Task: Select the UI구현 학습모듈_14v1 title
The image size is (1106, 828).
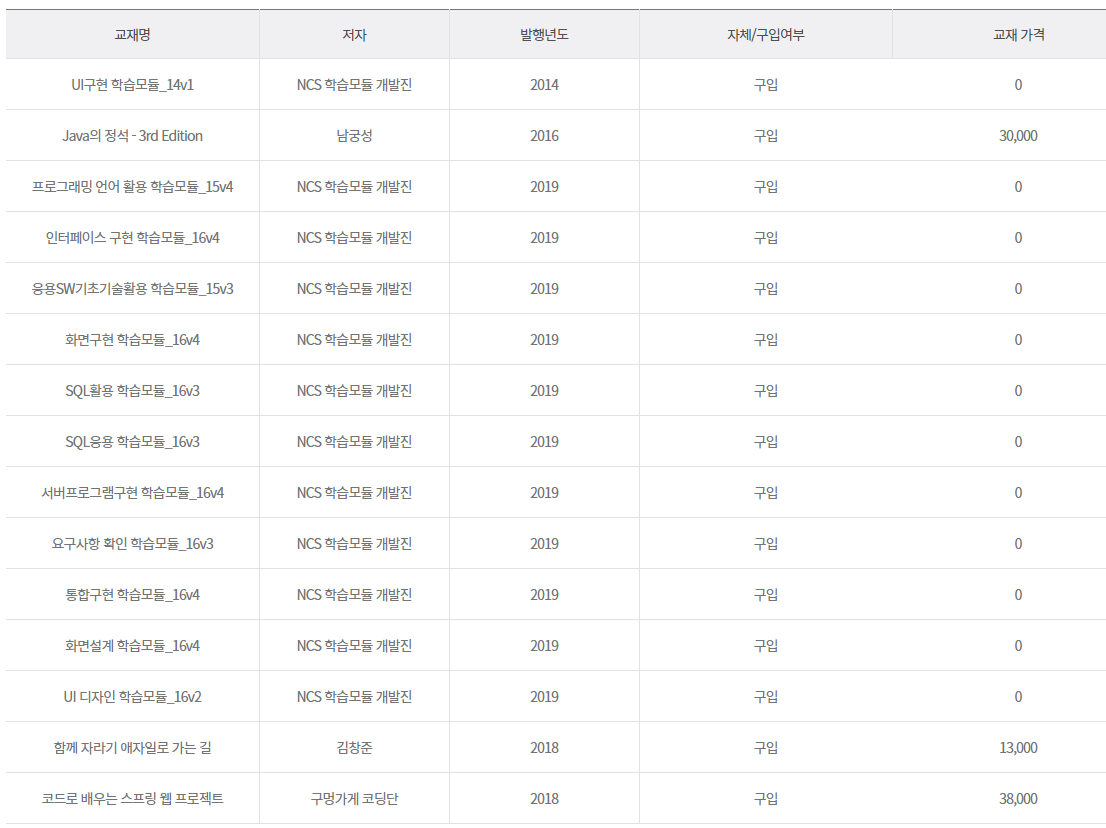Action: (132, 85)
